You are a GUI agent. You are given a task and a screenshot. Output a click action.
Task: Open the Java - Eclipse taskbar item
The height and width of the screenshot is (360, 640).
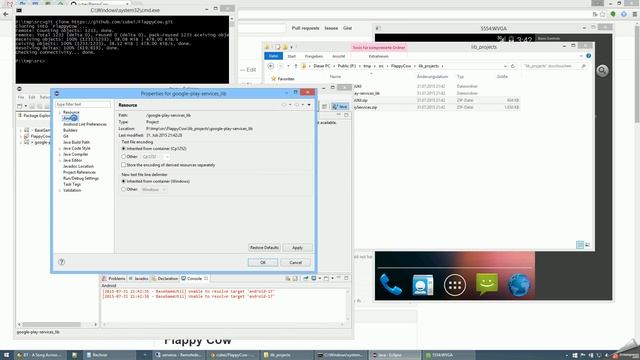[x=395, y=355]
